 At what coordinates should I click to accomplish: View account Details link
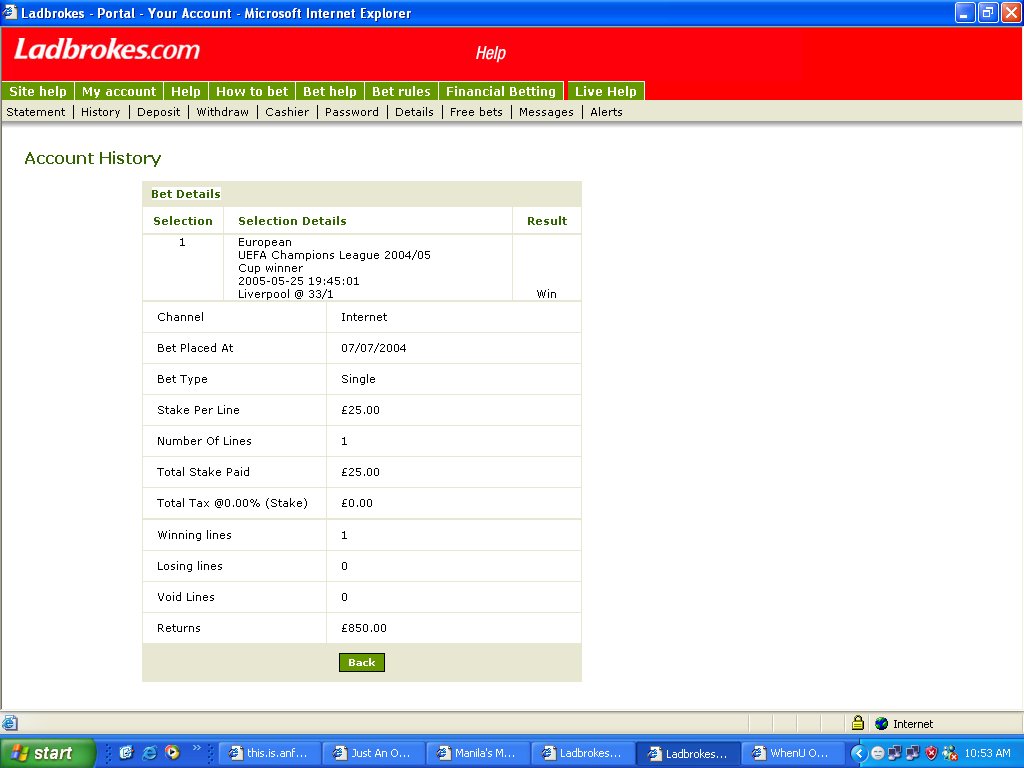click(414, 112)
